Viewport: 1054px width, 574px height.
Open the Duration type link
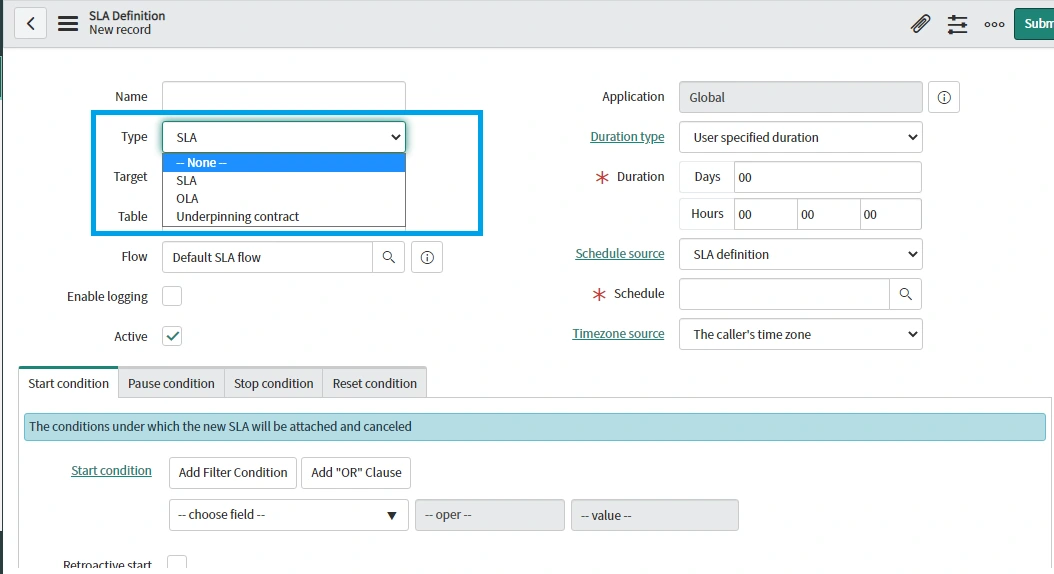627,136
